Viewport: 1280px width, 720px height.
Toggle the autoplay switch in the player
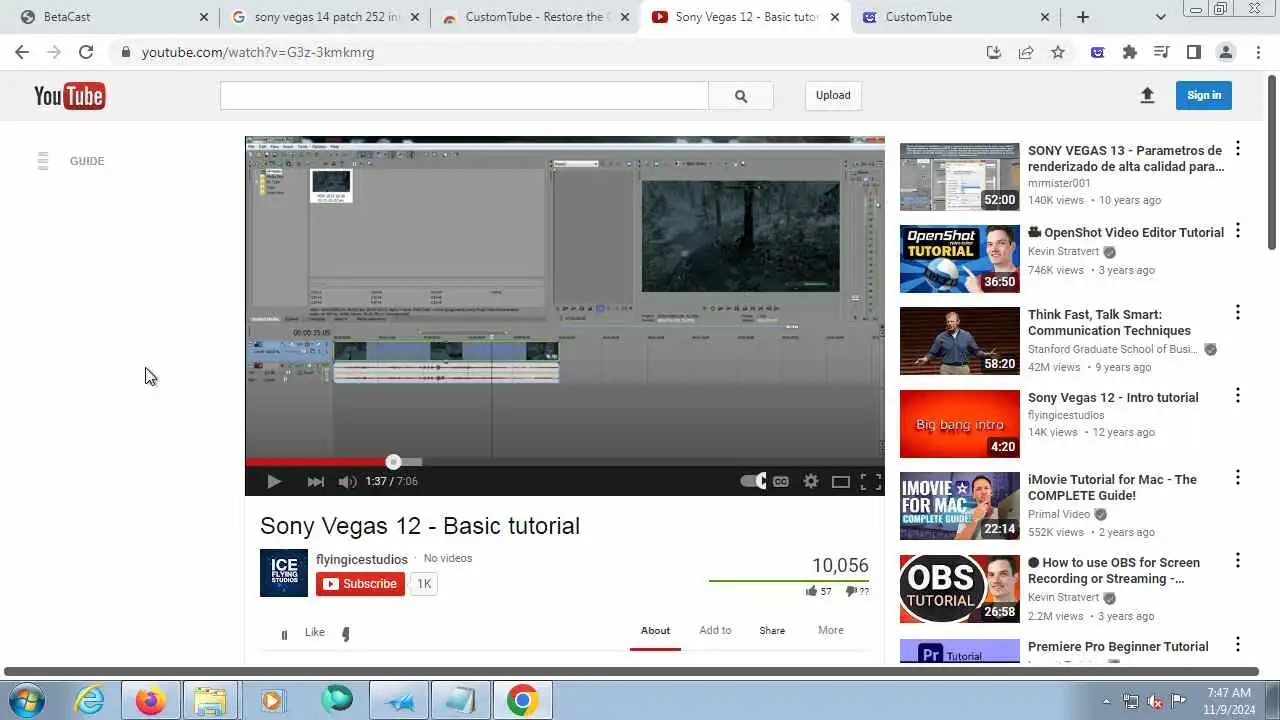[753, 481]
